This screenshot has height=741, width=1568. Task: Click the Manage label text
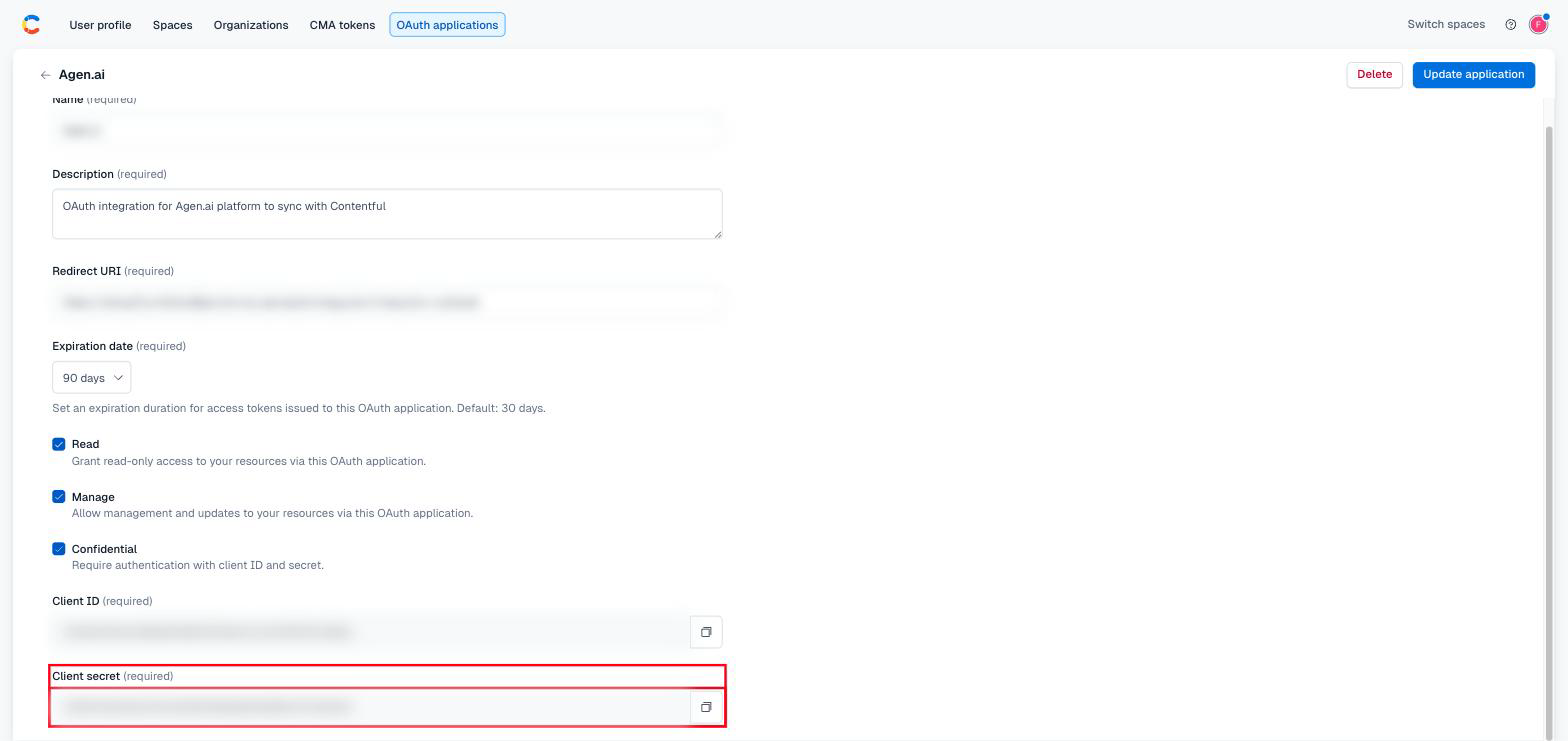[93, 497]
